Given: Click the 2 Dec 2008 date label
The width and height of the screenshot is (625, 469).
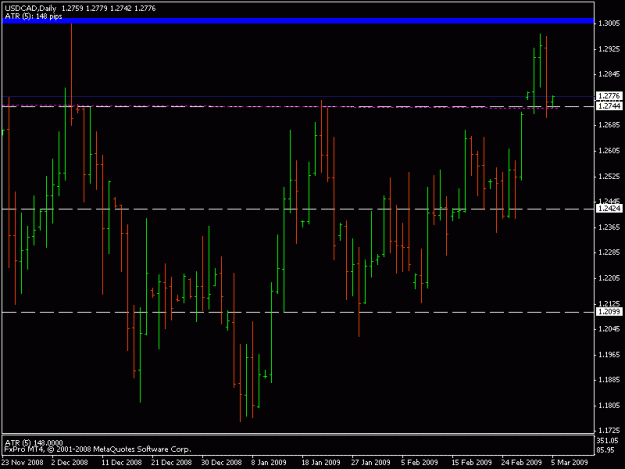Looking at the screenshot, I should [x=70, y=462].
